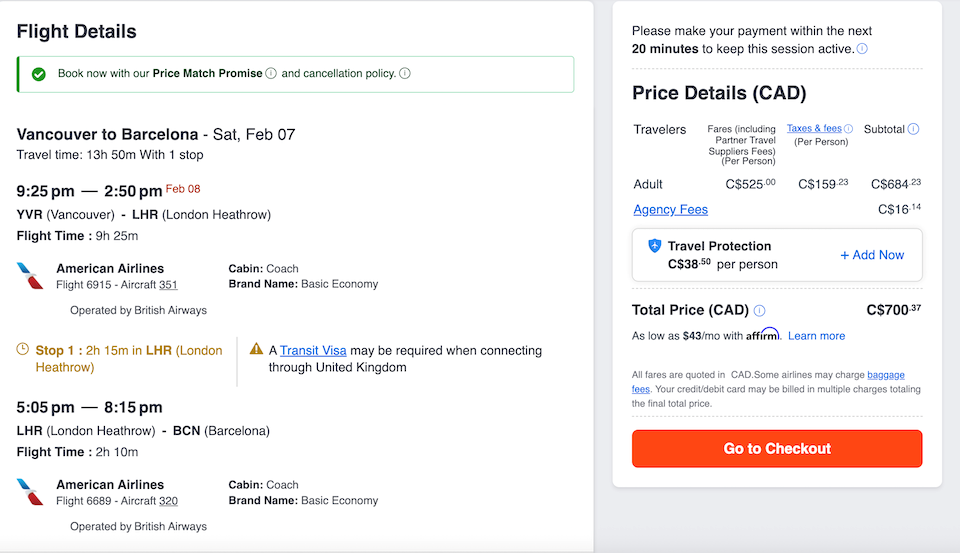Viewport: 960px width, 553px height.
Task: Open the Transit Visa link
Action: click(x=313, y=350)
